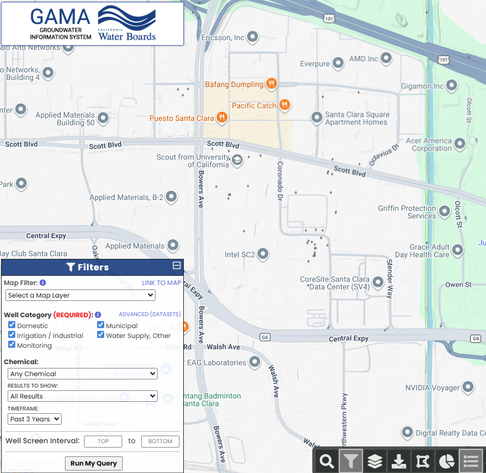Open the search tool in bottom toolbar

click(326, 461)
